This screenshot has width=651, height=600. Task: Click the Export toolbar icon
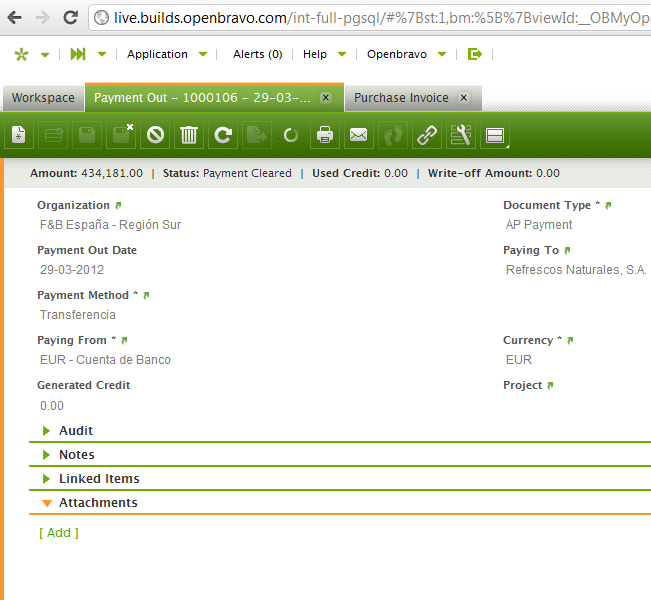tap(257, 135)
